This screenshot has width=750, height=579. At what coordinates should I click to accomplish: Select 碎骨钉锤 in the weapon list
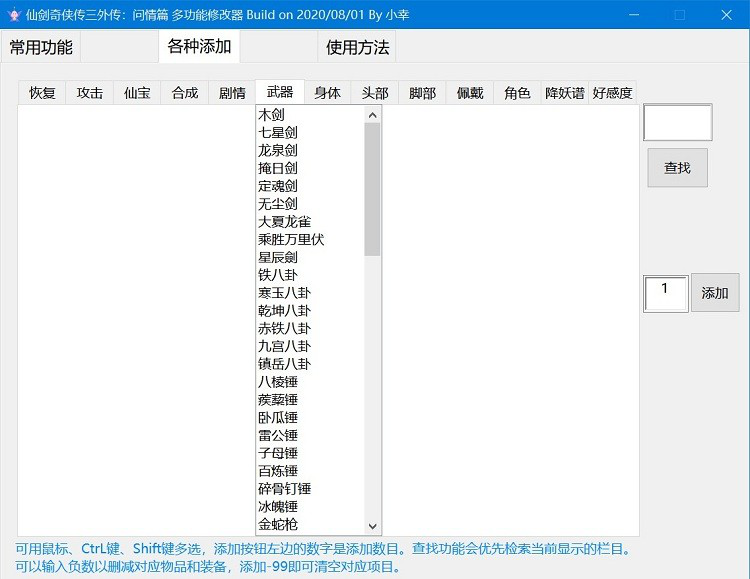pyautogui.click(x=310, y=488)
